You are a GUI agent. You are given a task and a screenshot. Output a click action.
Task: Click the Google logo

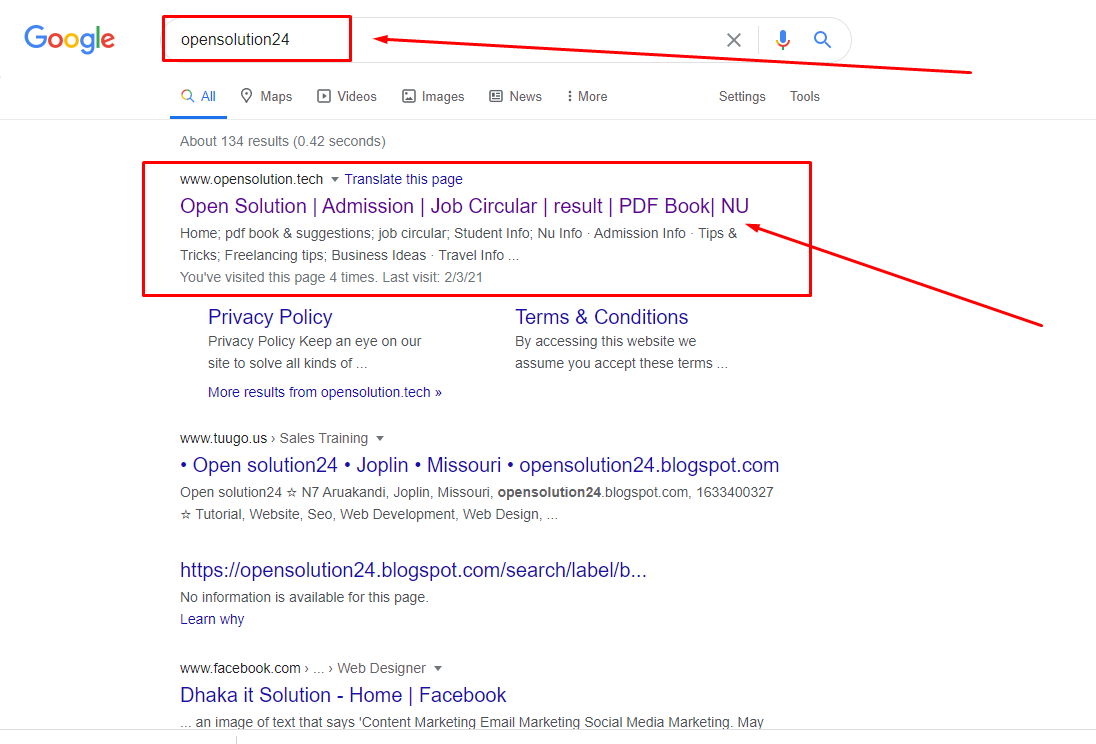click(69, 40)
